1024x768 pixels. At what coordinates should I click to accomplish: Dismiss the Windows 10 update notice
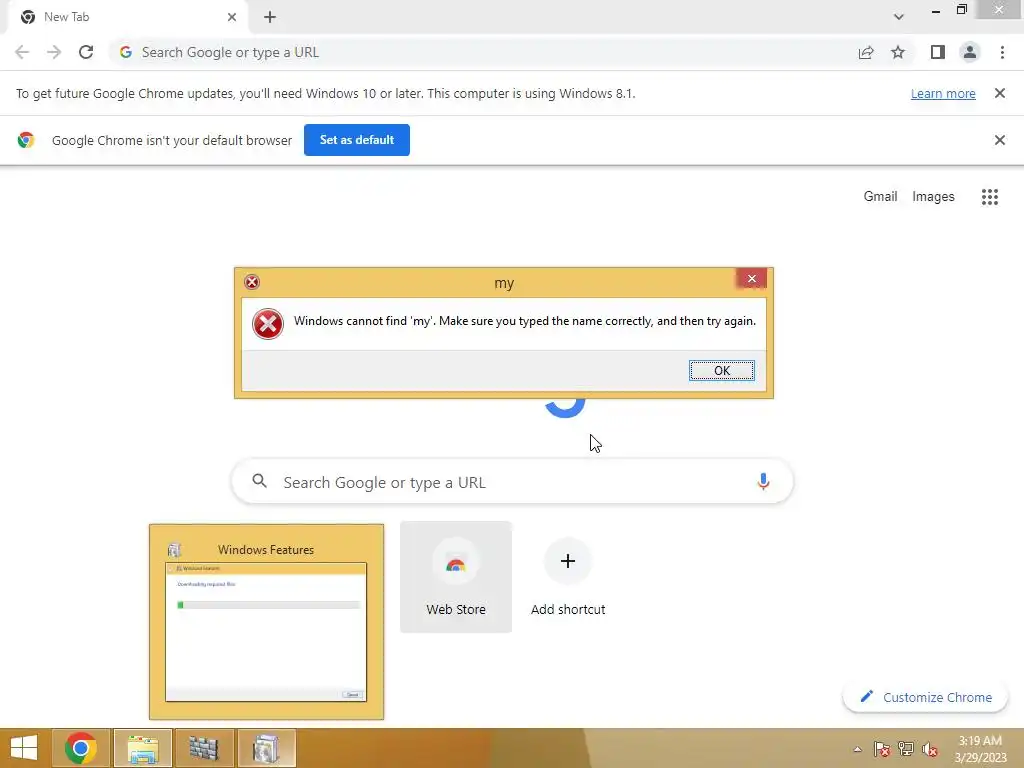[x=999, y=93]
